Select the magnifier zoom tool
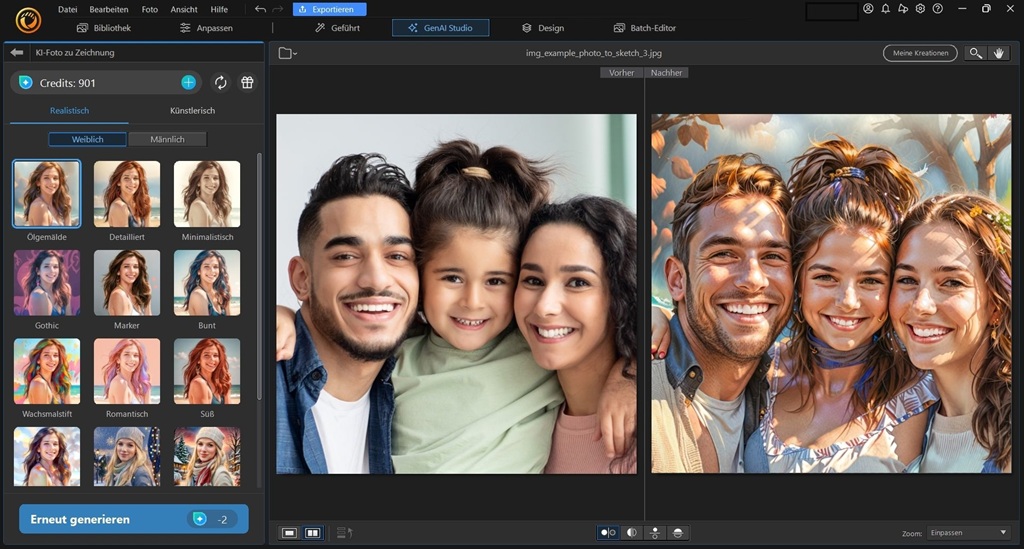 [x=975, y=53]
